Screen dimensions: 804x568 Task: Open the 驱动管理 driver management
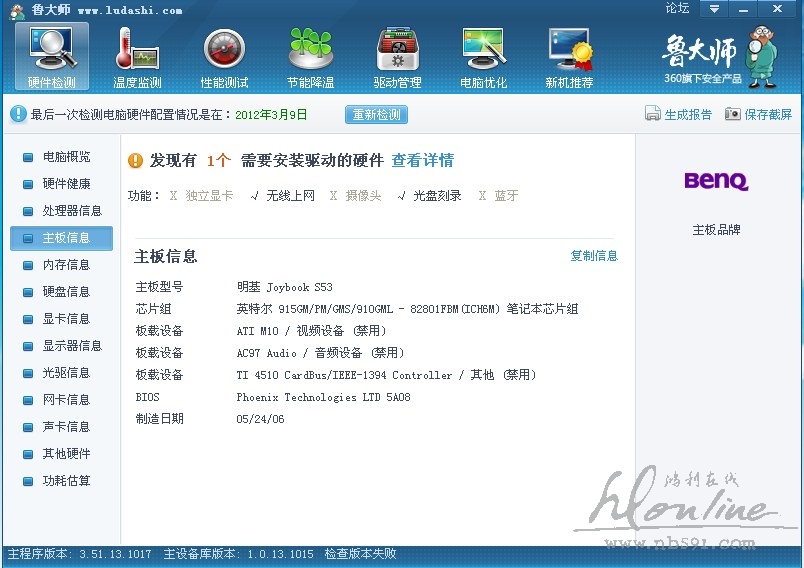coord(397,57)
